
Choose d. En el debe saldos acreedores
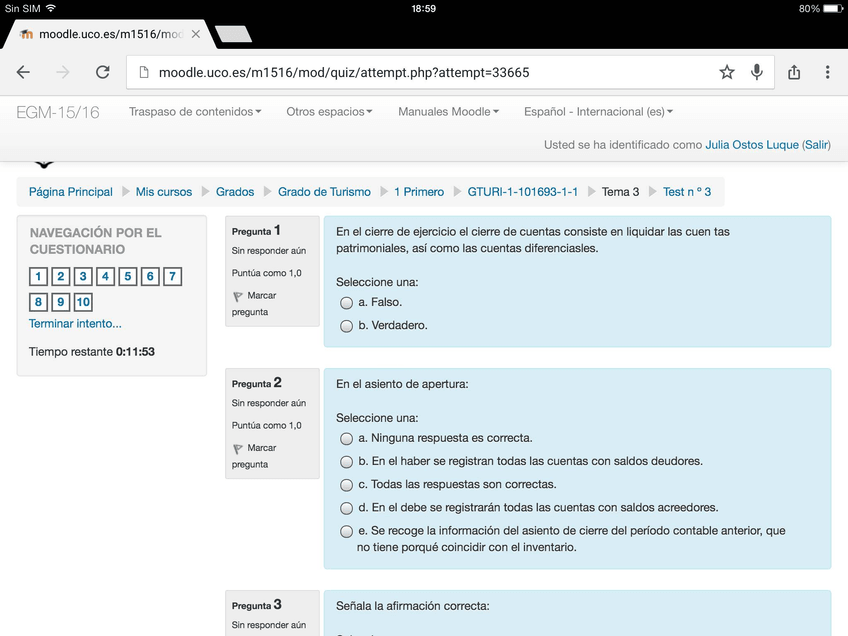346,508
